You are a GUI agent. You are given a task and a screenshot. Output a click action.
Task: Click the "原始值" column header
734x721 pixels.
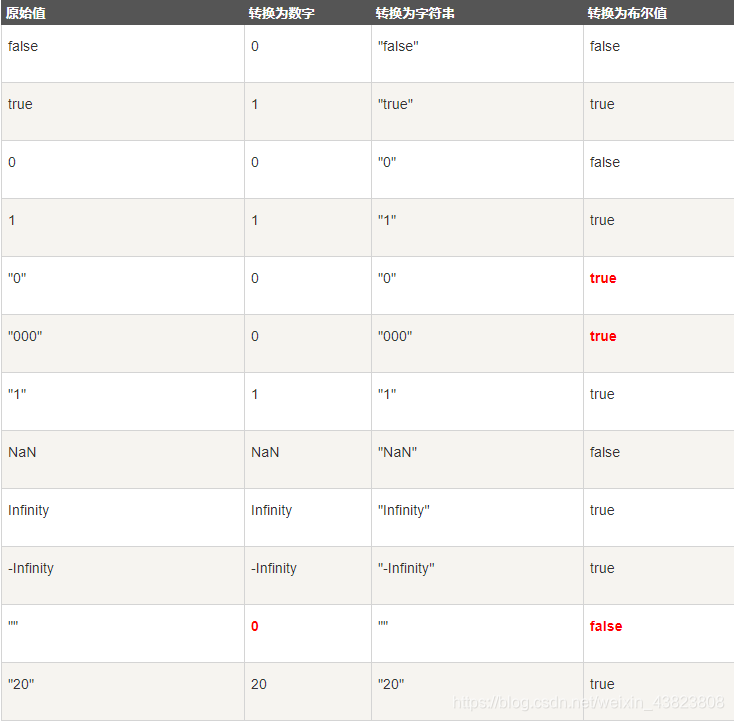tap(26, 13)
